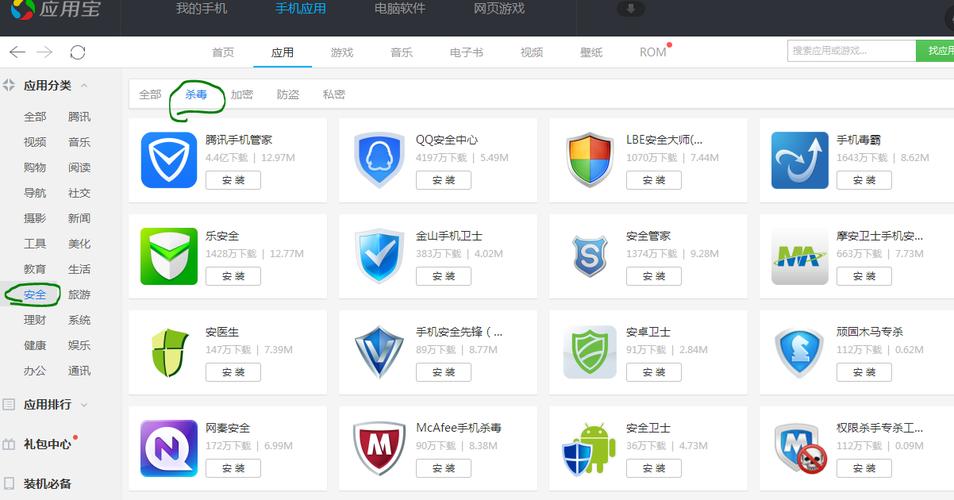Viewport: 954px width, 500px height.
Task: Install 乐安全
Action: [233, 276]
